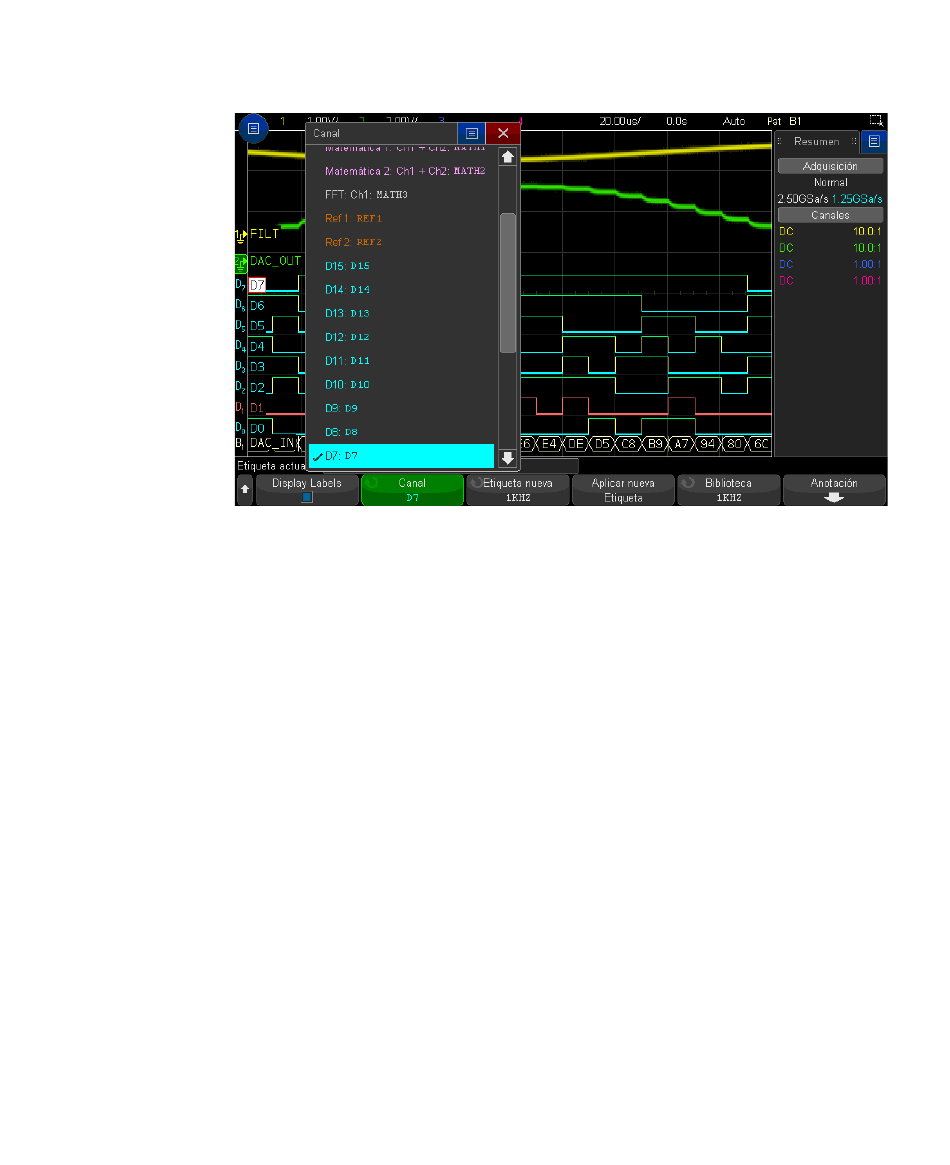
Task: Click the Pat B1 trigger type indicator
Action: 784,121
